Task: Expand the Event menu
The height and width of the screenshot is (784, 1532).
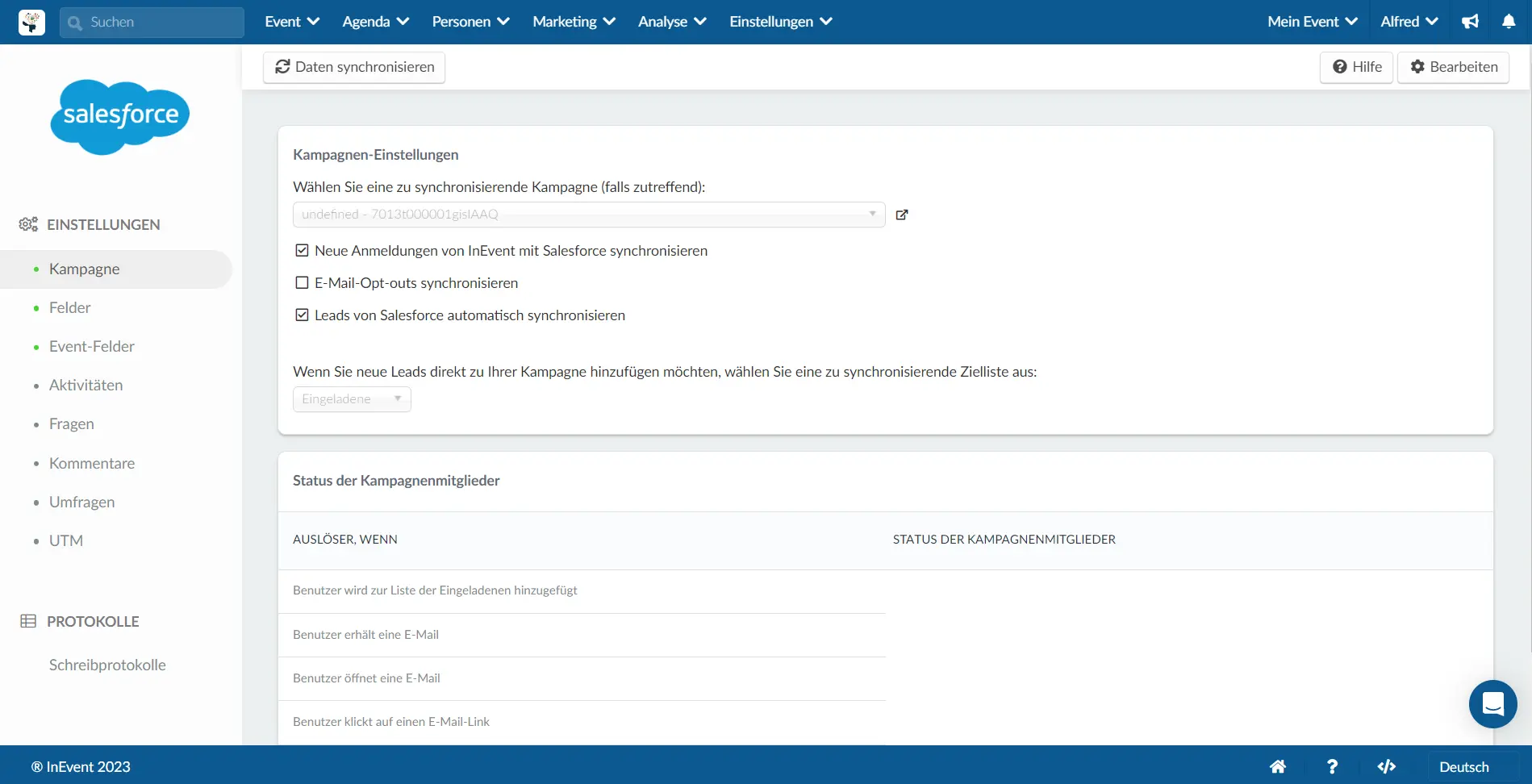Action: click(292, 22)
